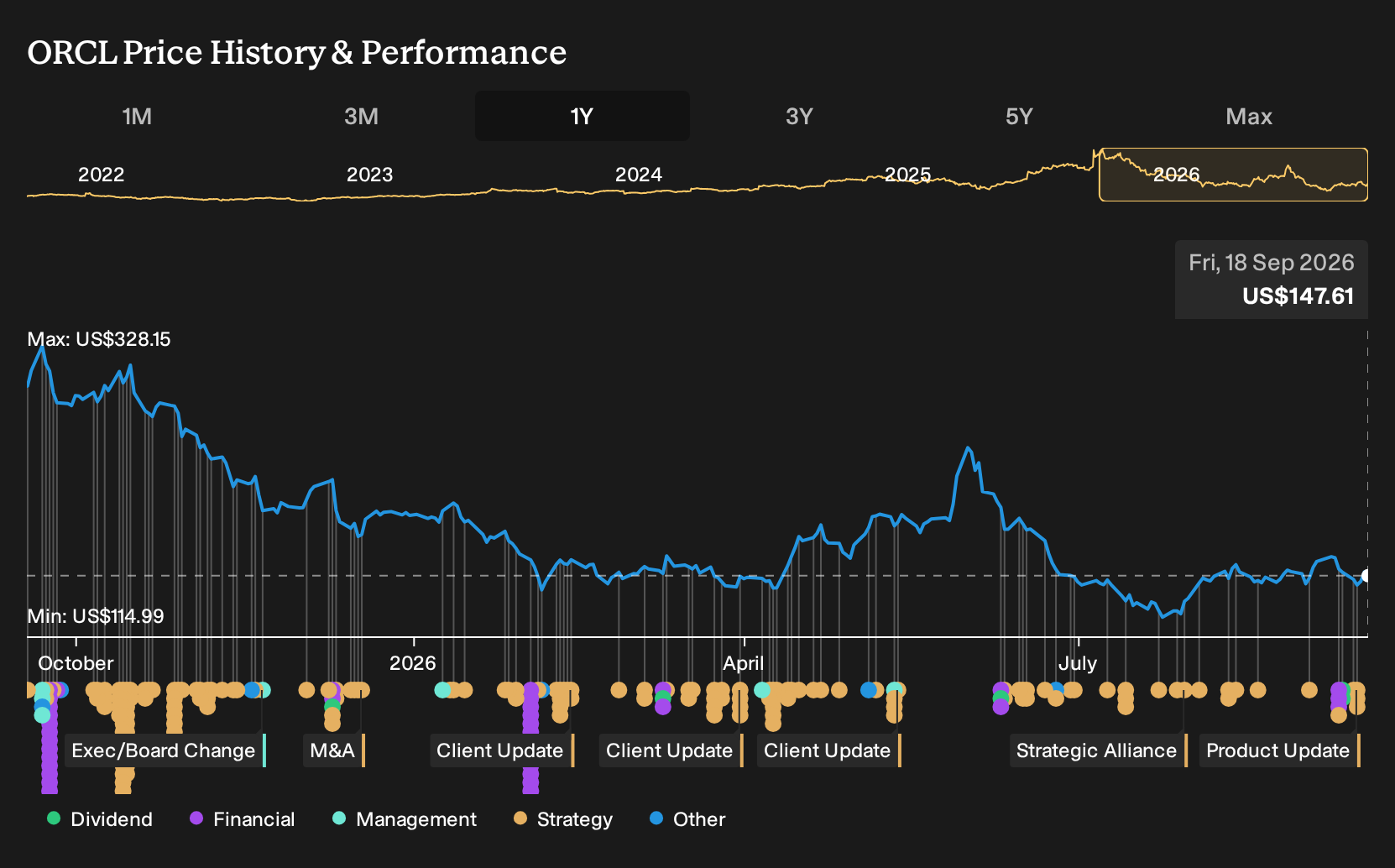
Task: Click the white current-price point on chart
Action: (x=1366, y=576)
